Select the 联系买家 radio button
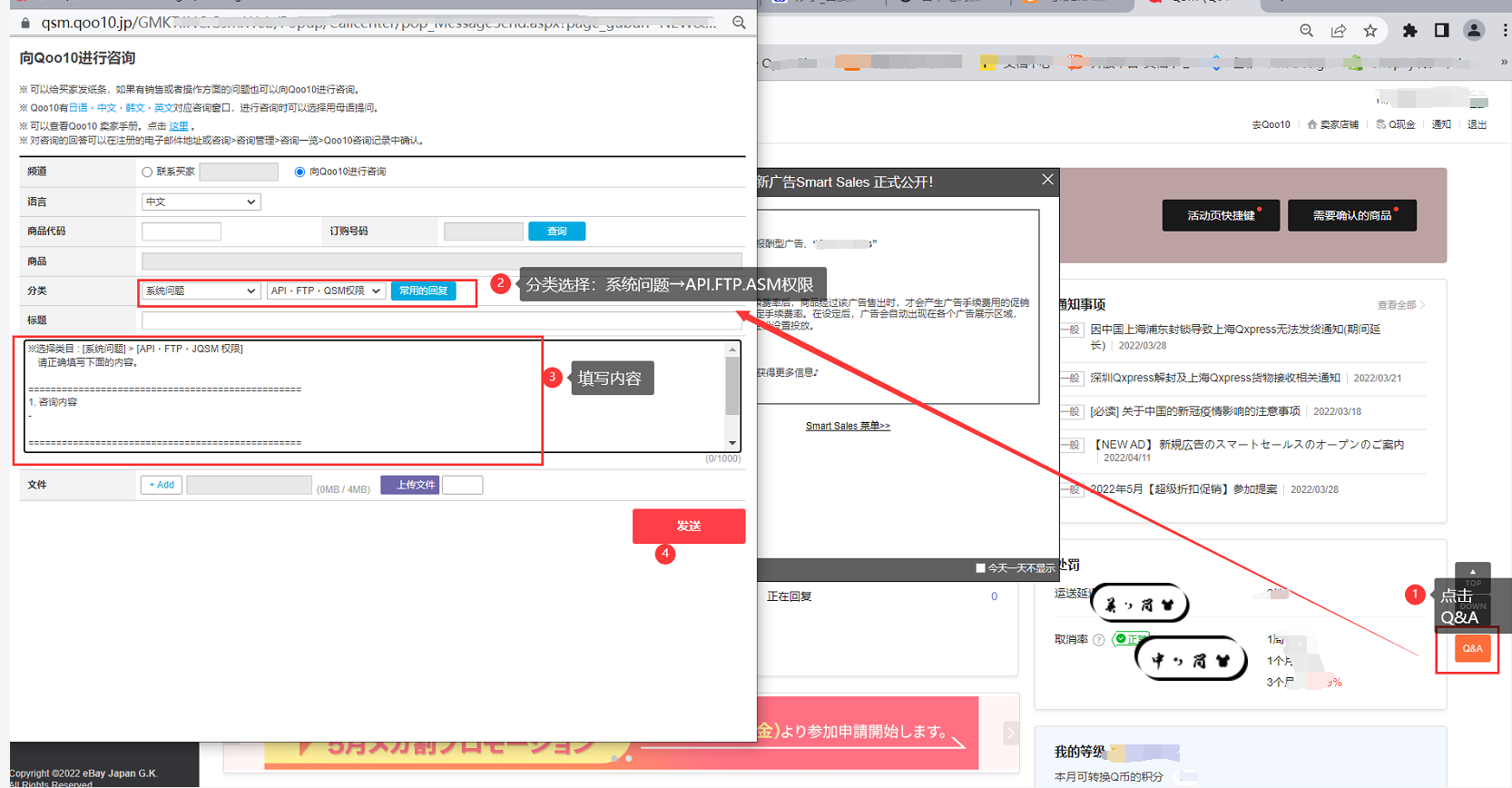Image resolution: width=1512 pixels, height=788 pixels. 147,172
